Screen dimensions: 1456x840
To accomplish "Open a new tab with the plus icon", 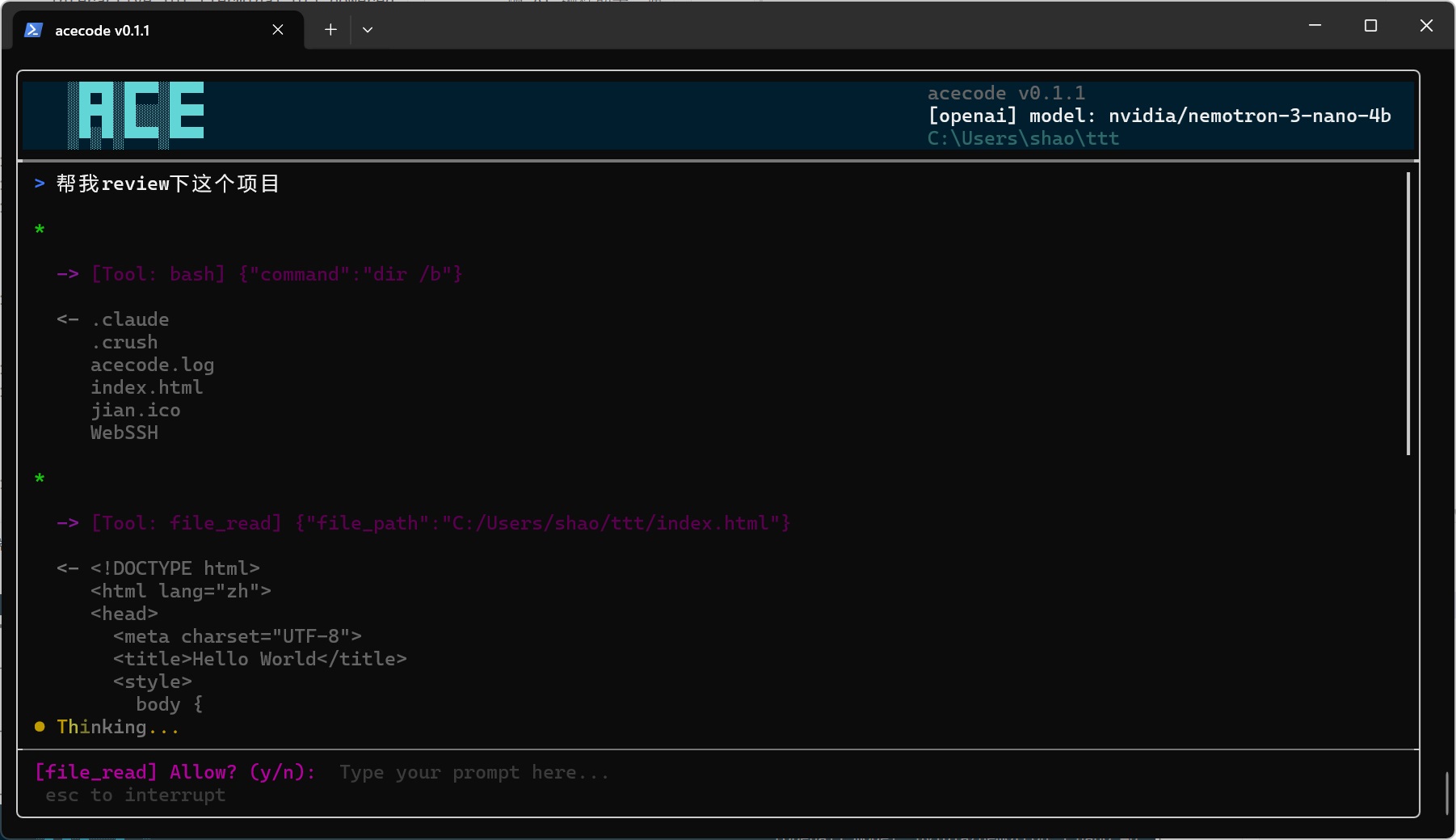I will tap(330, 29).
